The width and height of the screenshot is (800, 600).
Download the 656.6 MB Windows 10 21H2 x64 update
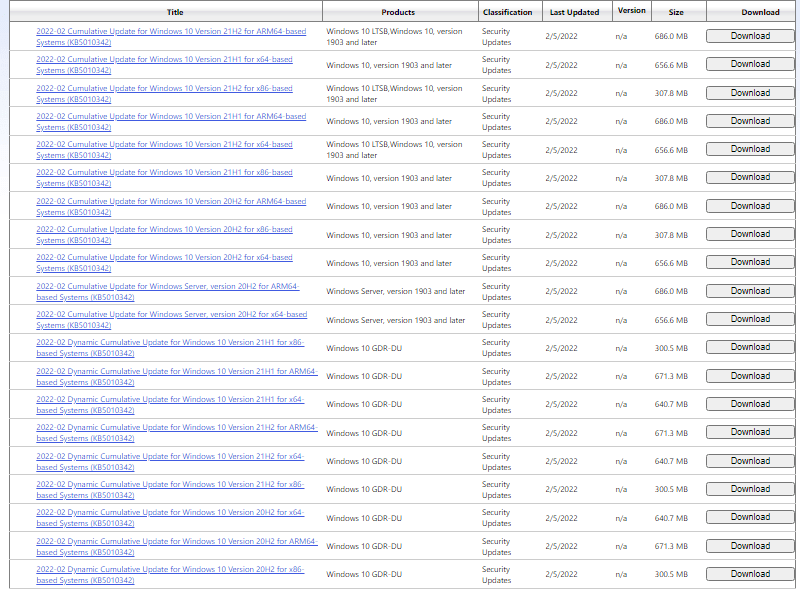click(750, 149)
